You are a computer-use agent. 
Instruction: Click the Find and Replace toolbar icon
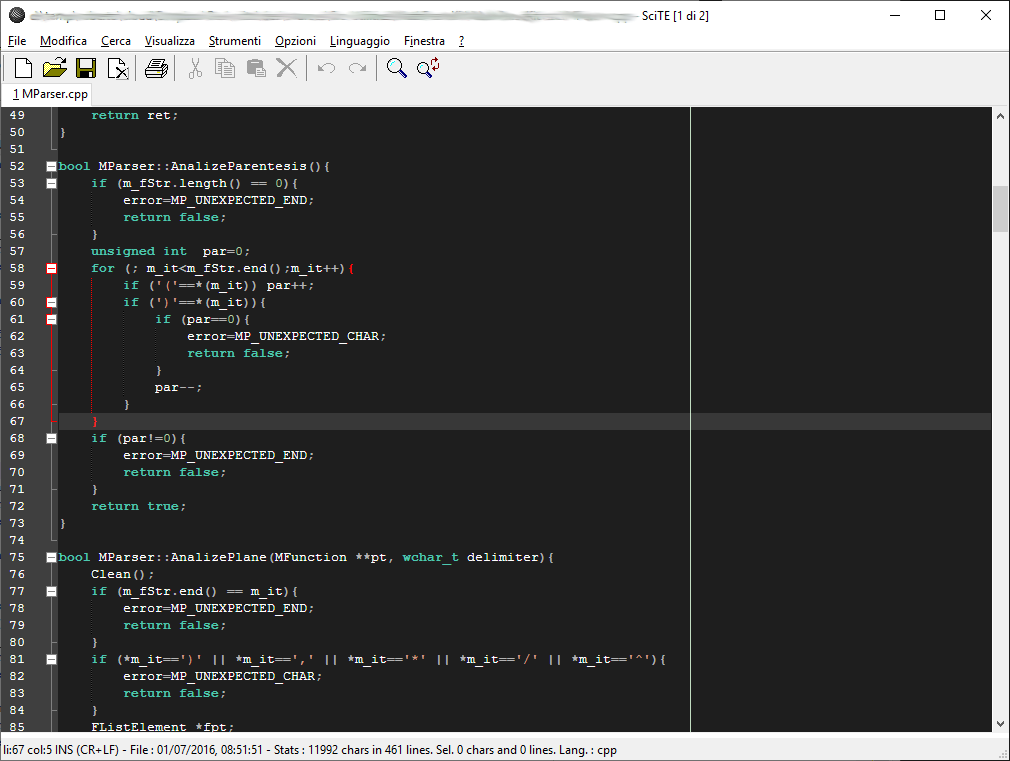click(428, 68)
